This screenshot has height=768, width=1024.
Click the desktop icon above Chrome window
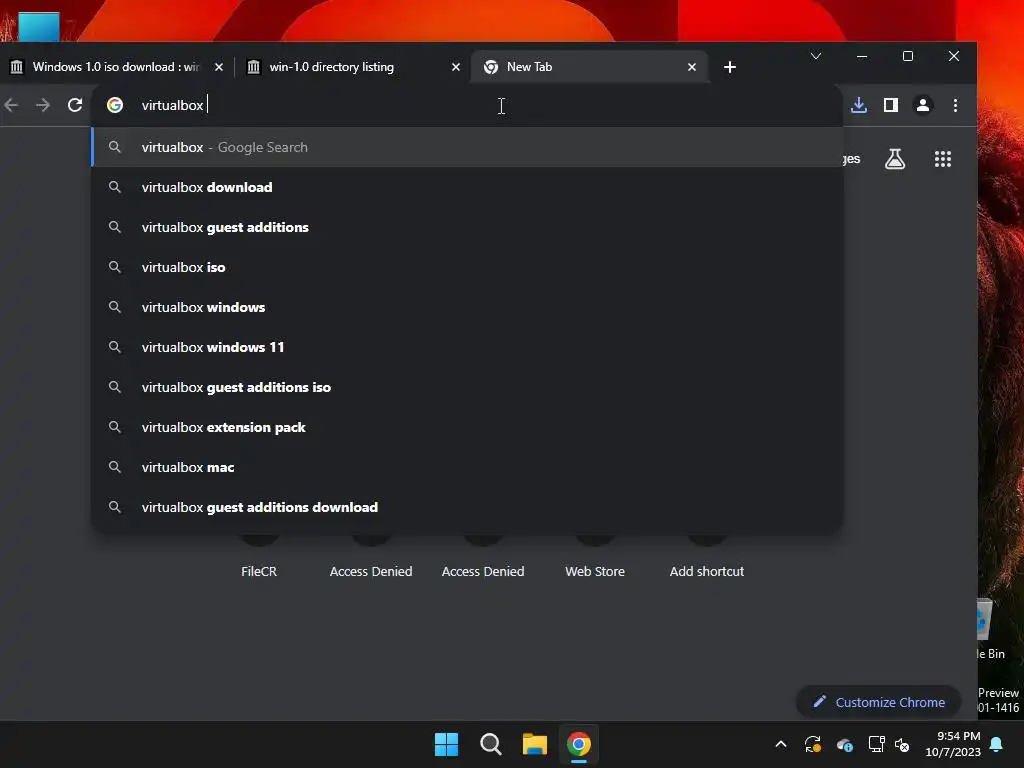(39, 26)
